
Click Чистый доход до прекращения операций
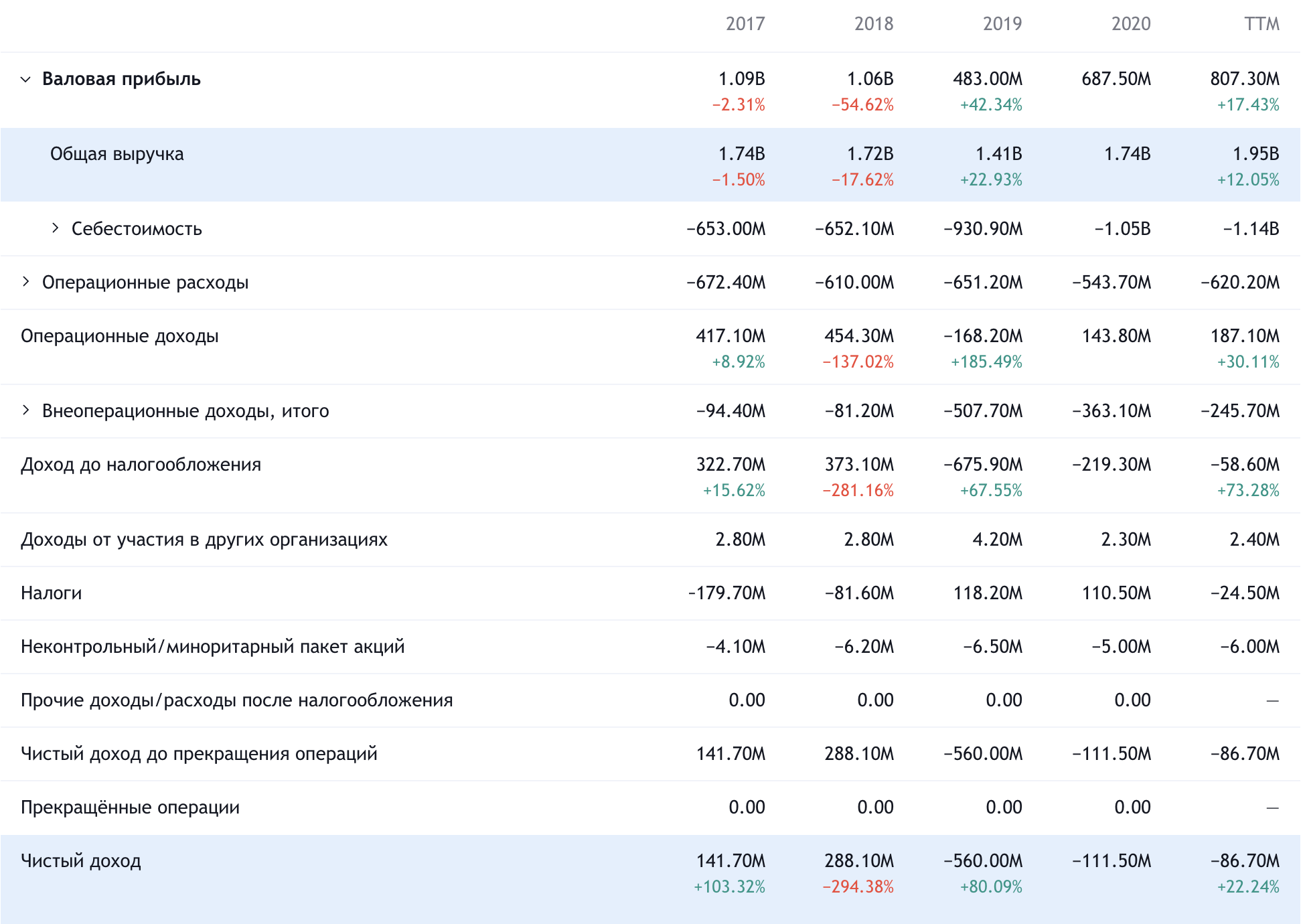click(x=199, y=754)
